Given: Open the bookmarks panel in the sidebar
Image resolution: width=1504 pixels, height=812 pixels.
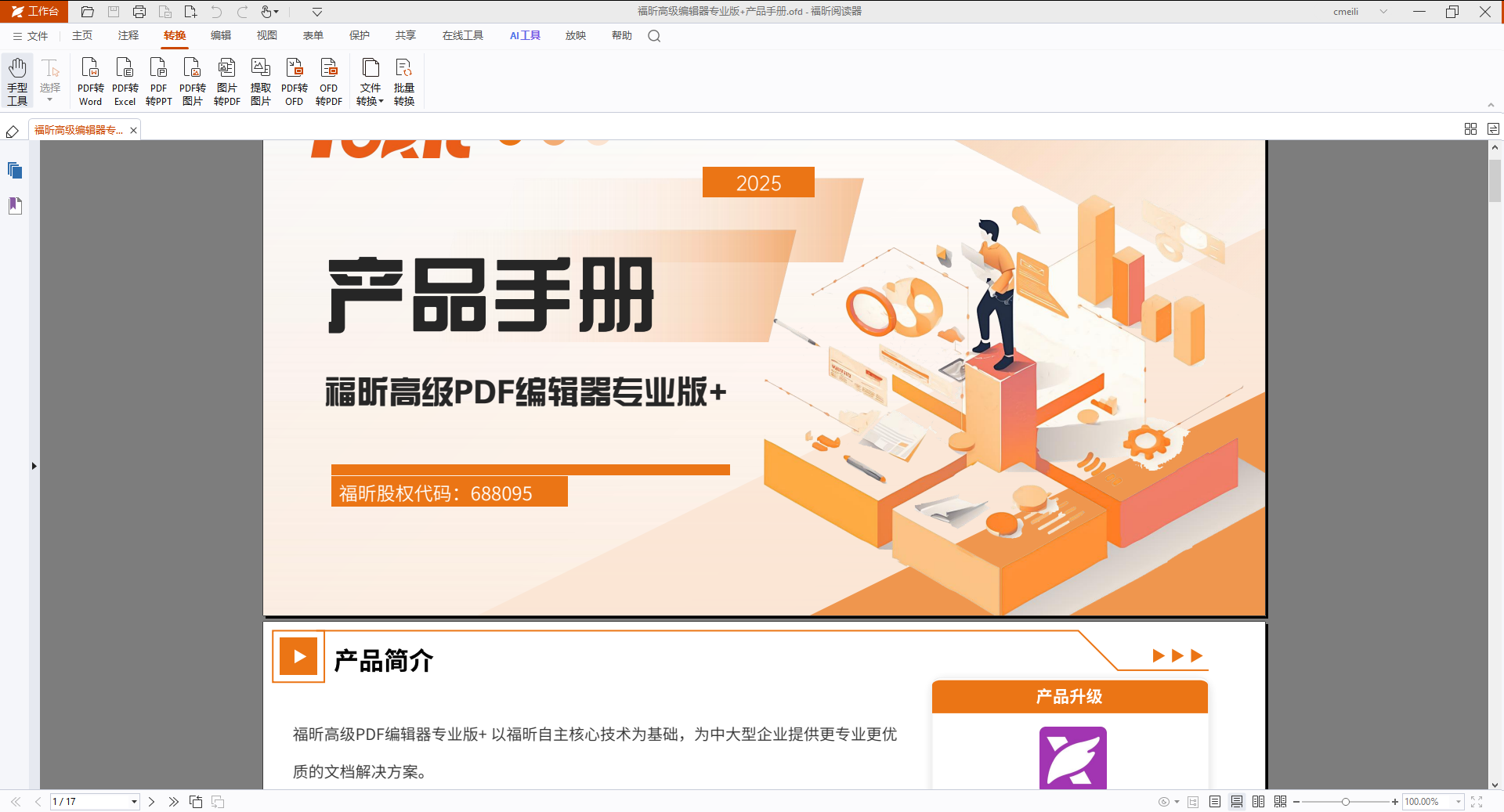Looking at the screenshot, I should tap(15, 206).
